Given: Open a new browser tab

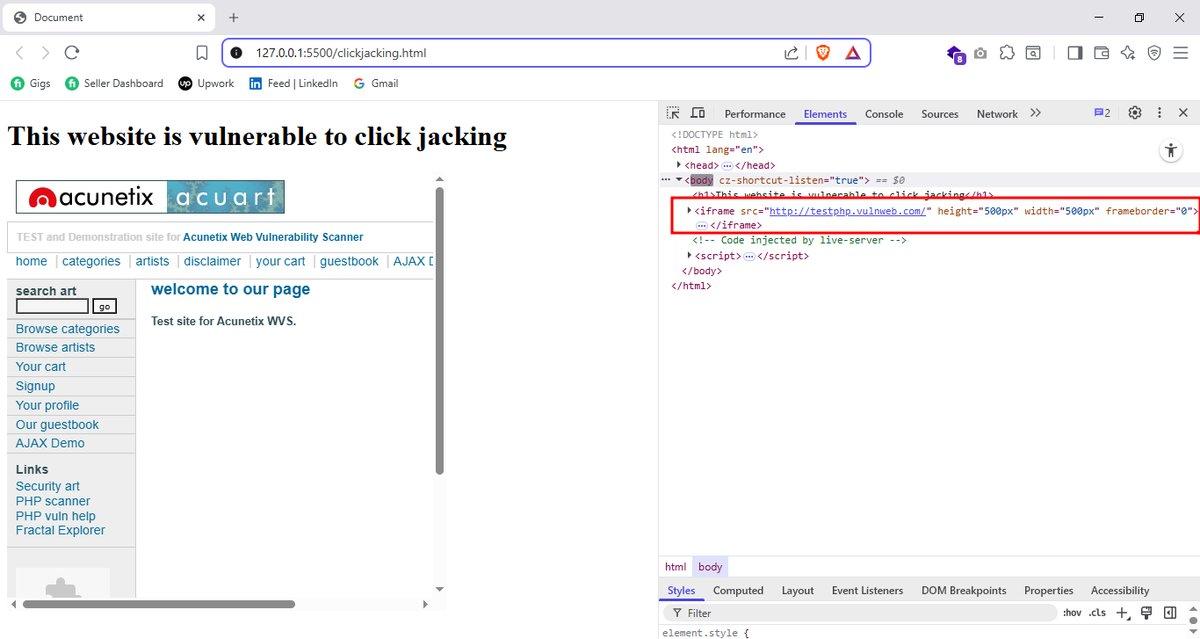Looking at the screenshot, I should click(234, 17).
